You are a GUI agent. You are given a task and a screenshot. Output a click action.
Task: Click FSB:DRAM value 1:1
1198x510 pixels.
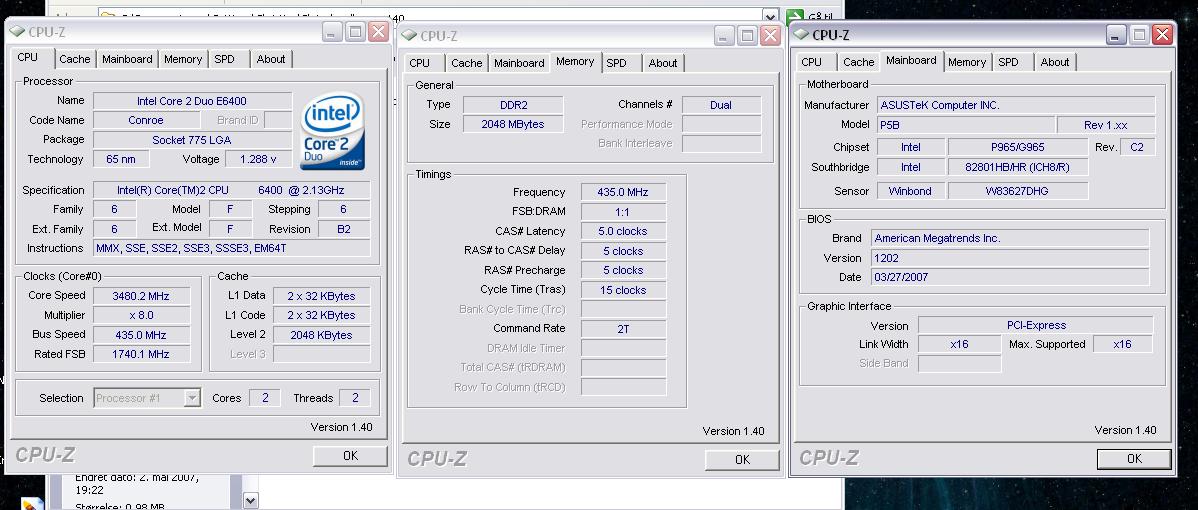pyautogui.click(x=623, y=211)
